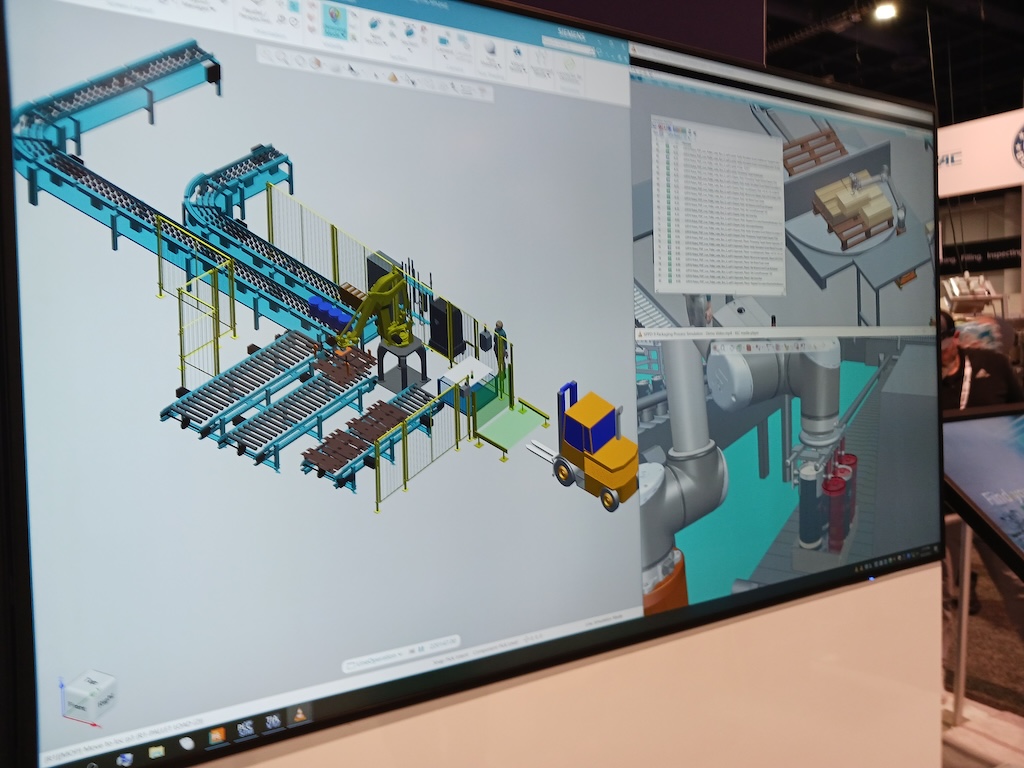Open the selection filter dropdown at viewport bottom
Screen dimensions: 1024x768
pyautogui.click(x=375, y=658)
